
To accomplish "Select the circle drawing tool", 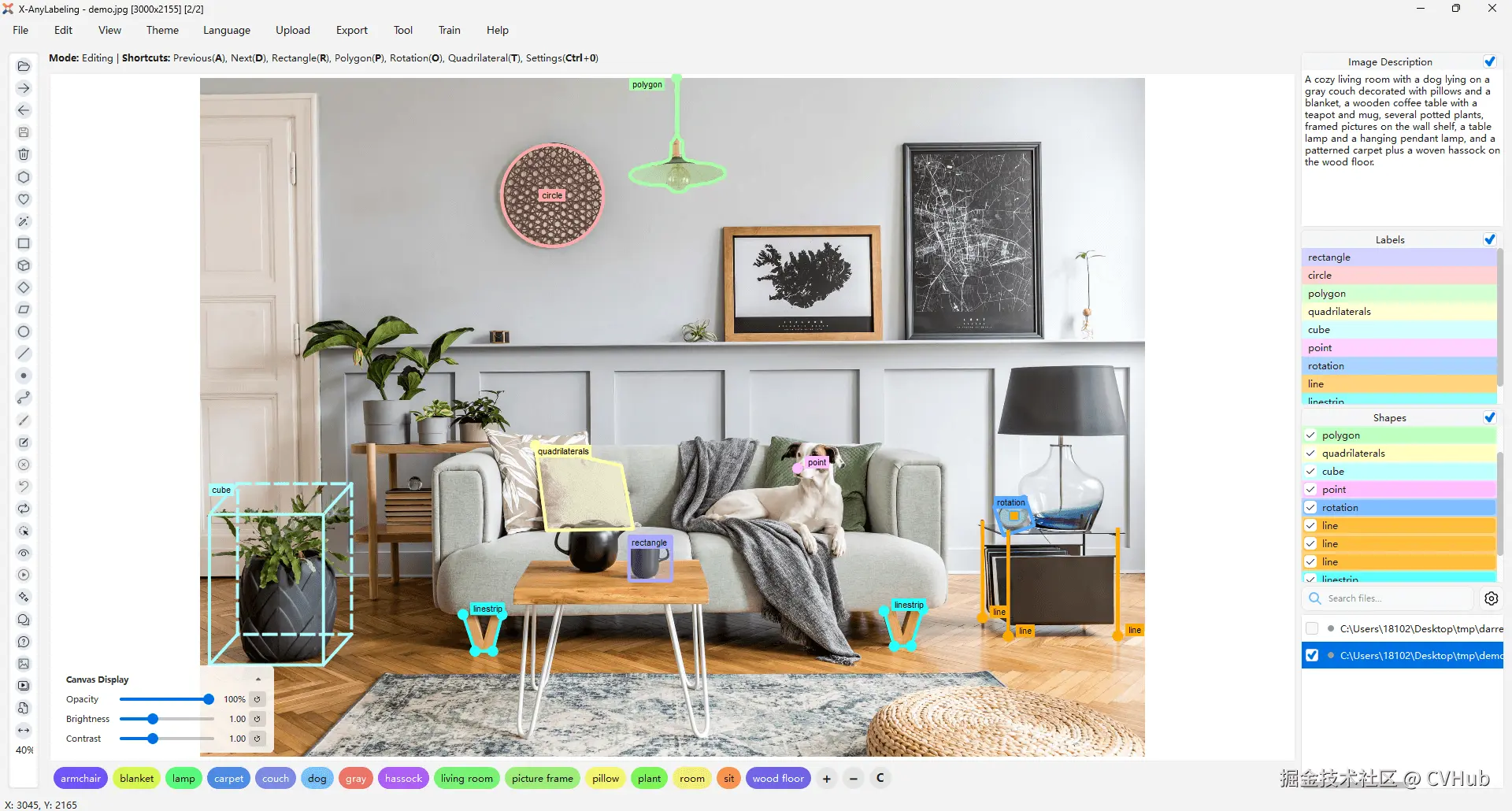I will [24, 331].
